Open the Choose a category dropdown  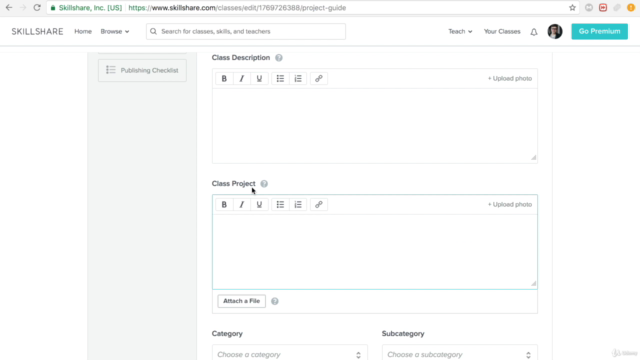(x=289, y=354)
